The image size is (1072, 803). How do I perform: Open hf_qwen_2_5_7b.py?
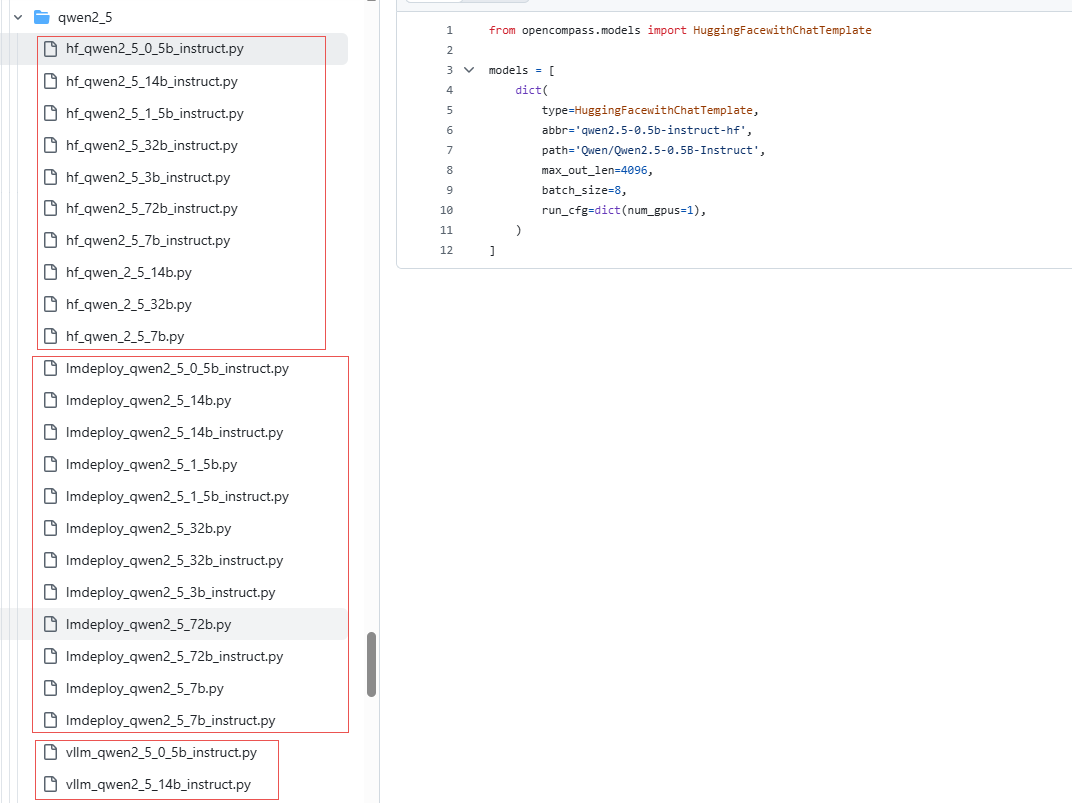point(125,336)
